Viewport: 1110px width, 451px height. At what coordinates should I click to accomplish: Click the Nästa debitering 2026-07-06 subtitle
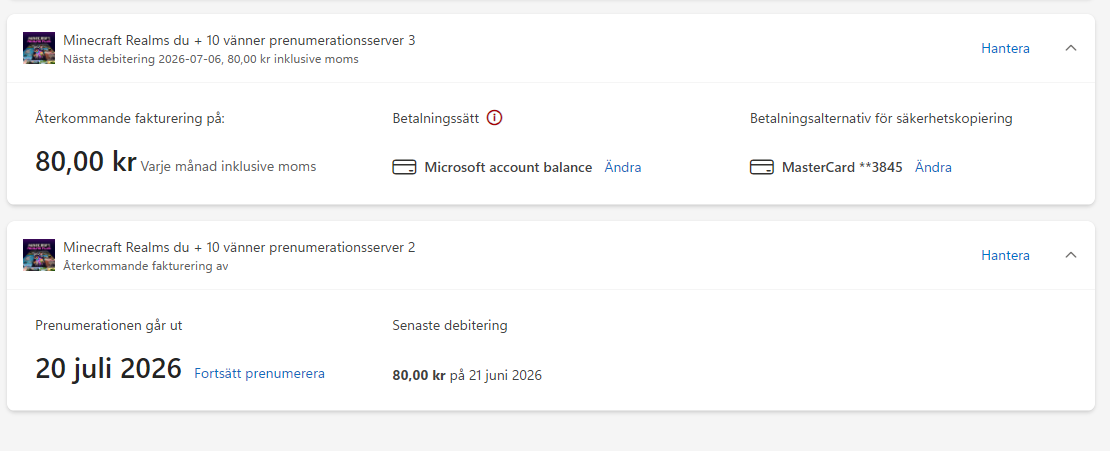tap(211, 59)
